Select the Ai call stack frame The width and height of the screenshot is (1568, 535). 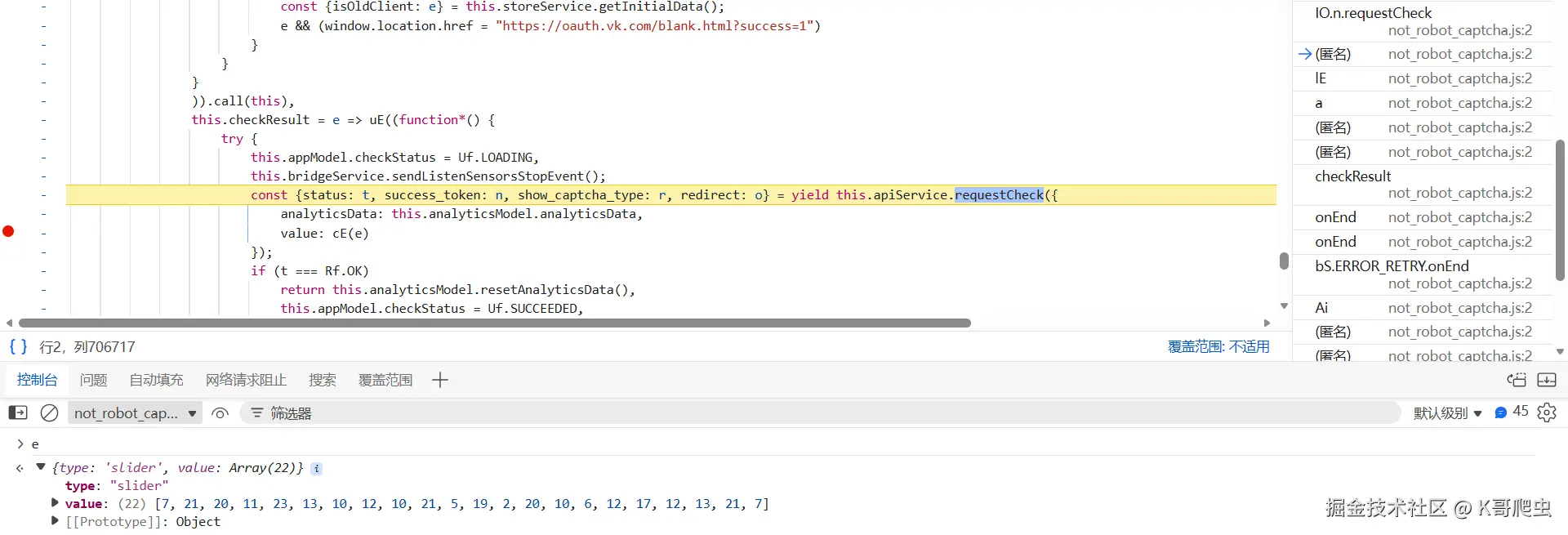coord(1423,308)
